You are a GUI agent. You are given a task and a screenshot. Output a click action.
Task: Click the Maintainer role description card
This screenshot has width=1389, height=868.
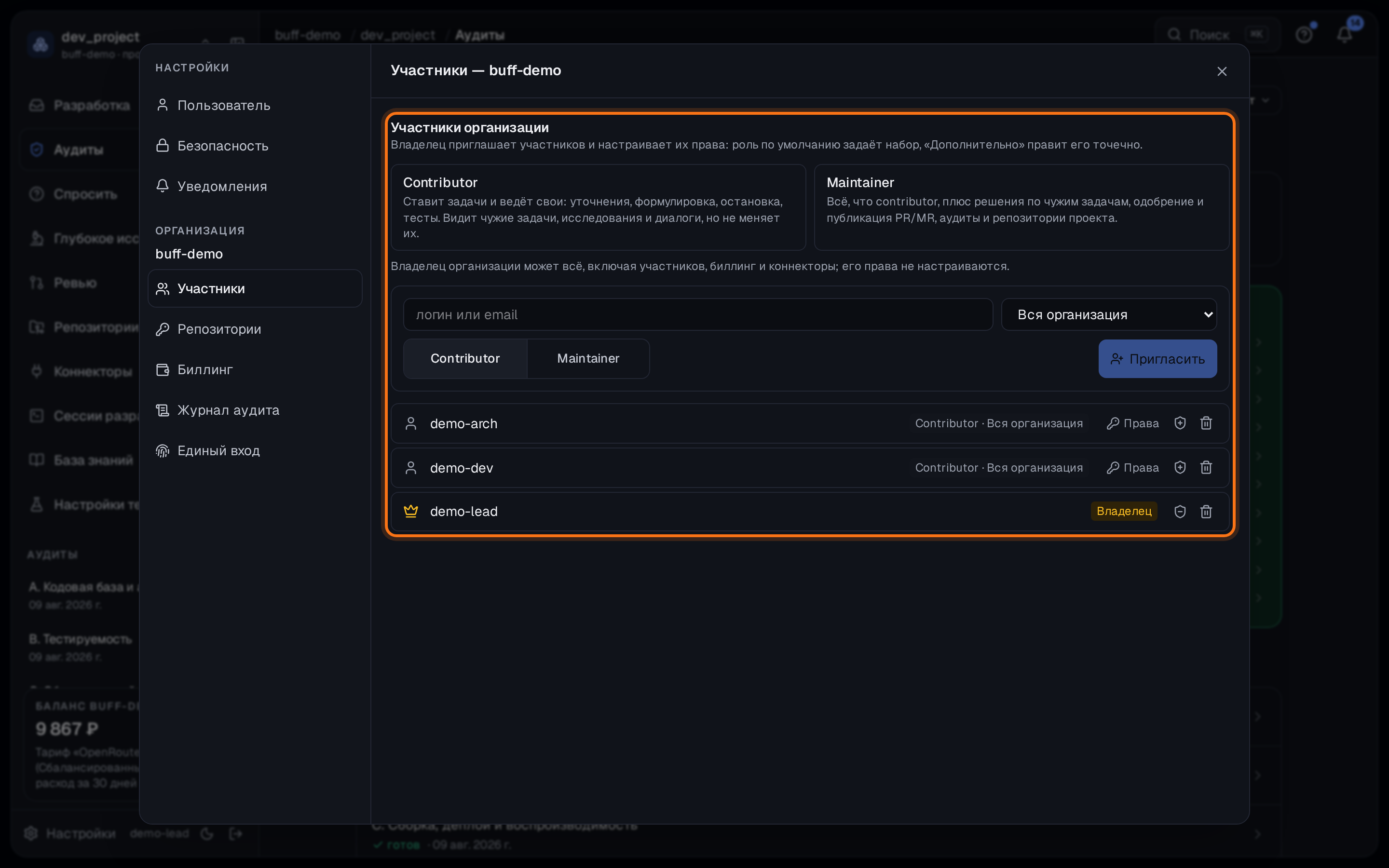click(x=1021, y=207)
